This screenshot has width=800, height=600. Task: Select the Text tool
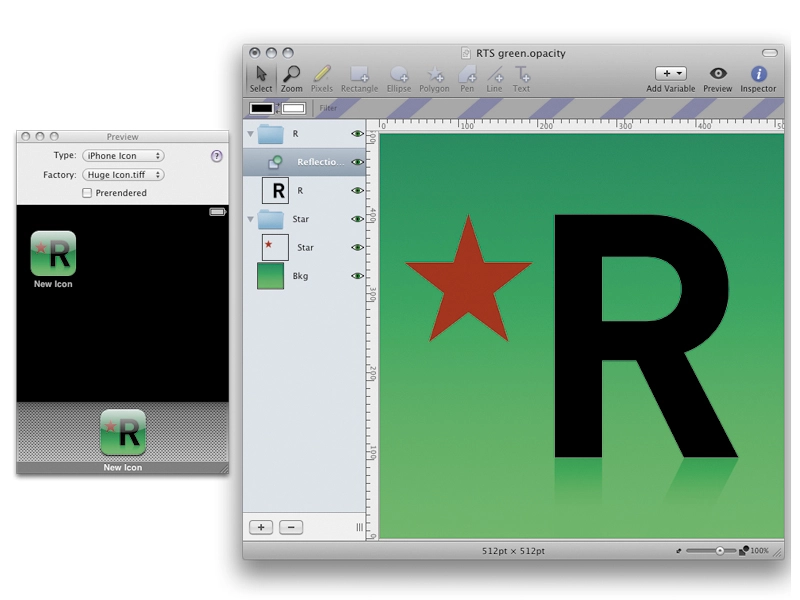coord(521,79)
